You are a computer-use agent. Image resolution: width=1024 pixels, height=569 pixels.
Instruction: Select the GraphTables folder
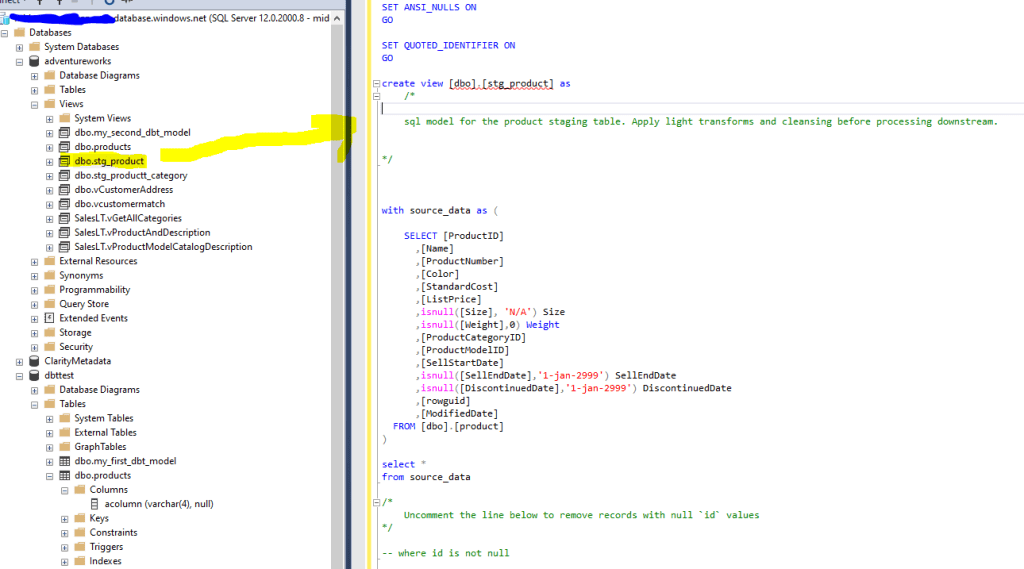pos(100,447)
